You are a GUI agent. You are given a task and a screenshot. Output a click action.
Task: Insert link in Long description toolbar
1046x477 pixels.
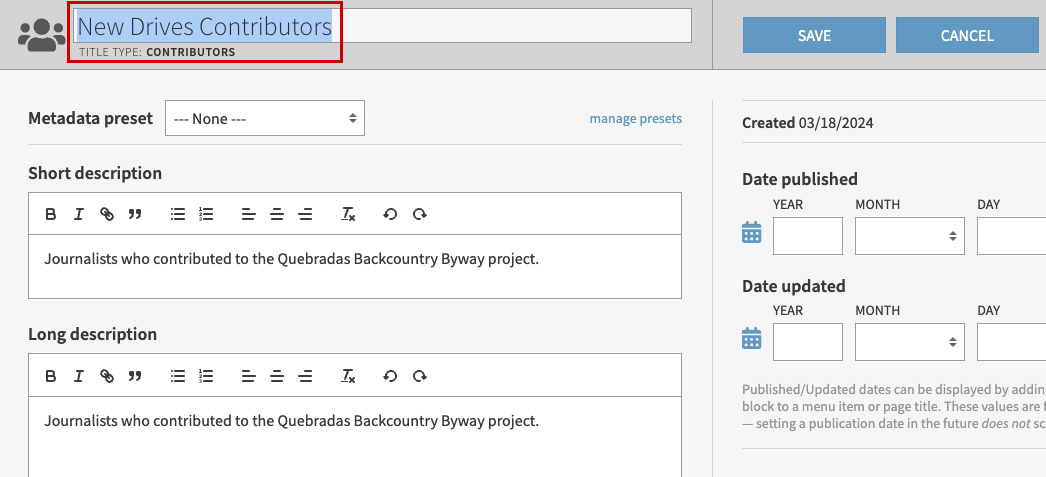click(107, 376)
